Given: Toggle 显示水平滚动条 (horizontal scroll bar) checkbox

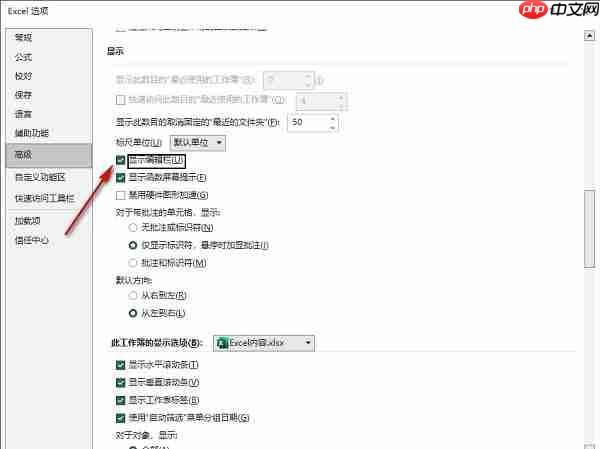Looking at the screenshot, I should coord(120,365).
